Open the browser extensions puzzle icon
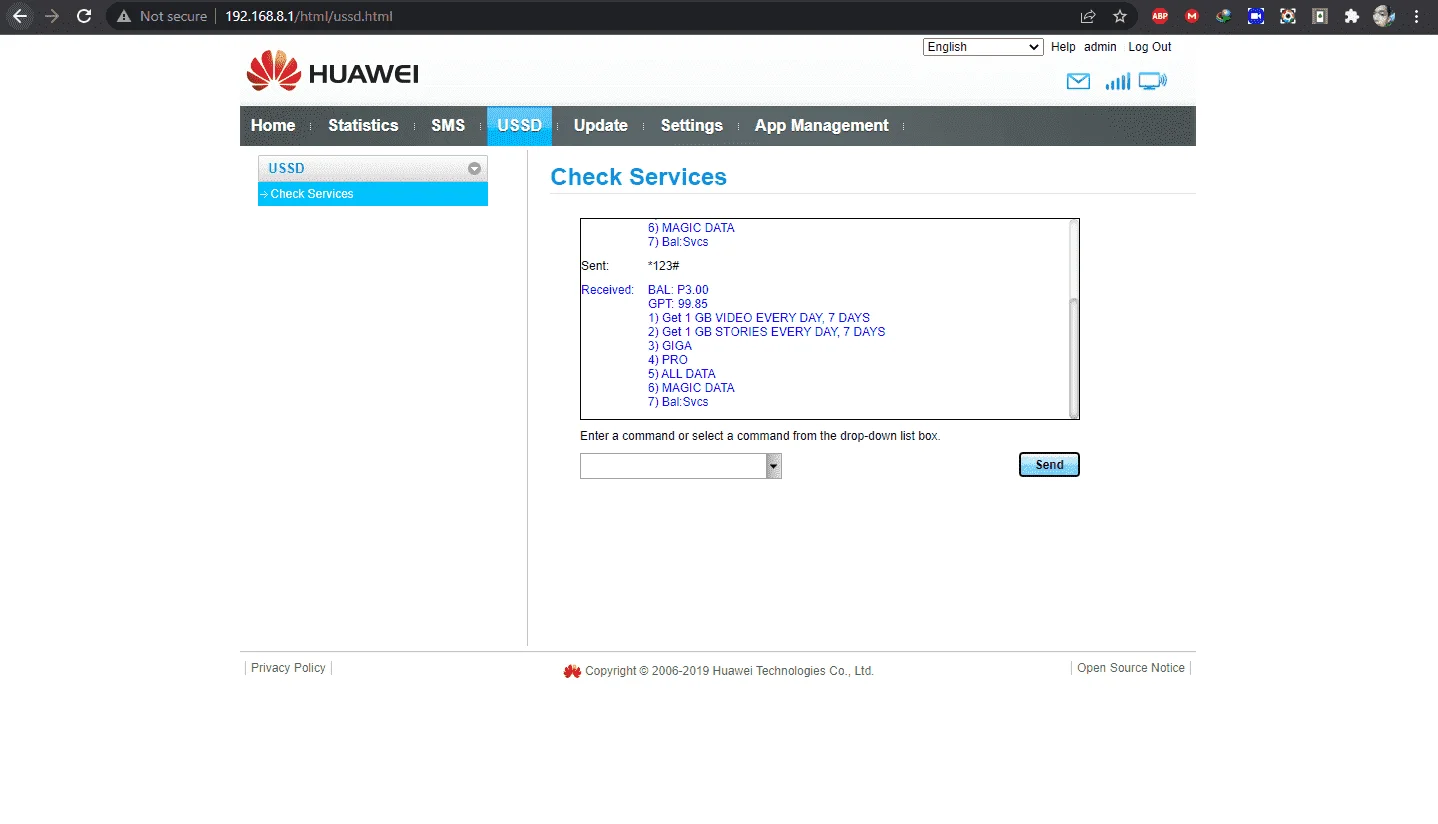1438x824 pixels. (x=1352, y=16)
